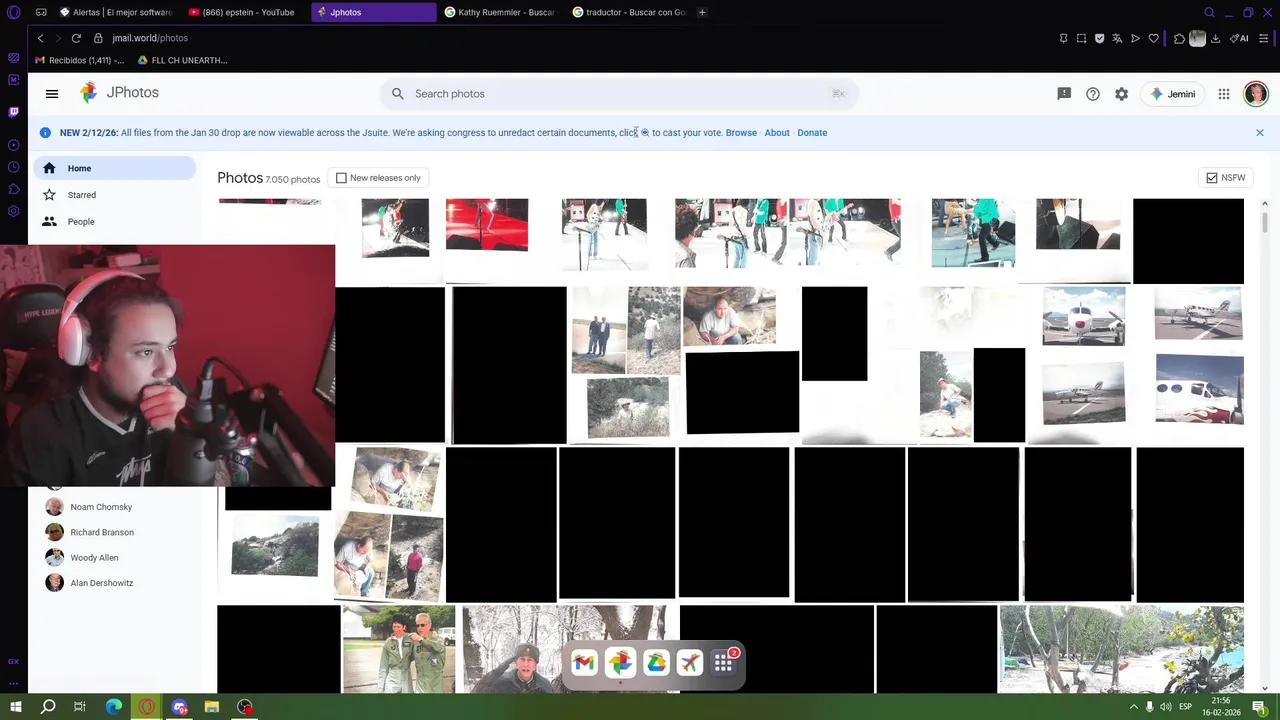
Task: Reload the page with refresh icon
Action: coord(76,38)
